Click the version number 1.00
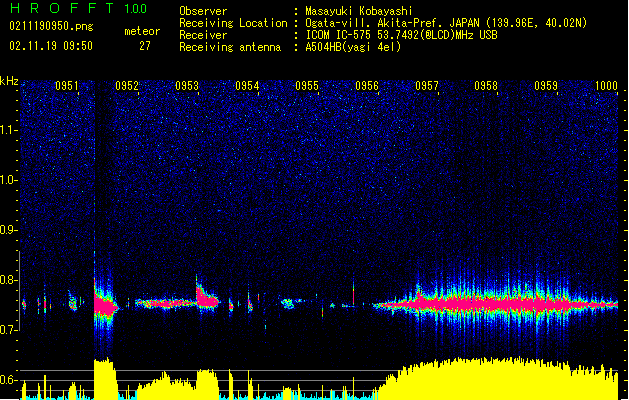This screenshot has height=400, width=629. pyautogui.click(x=136, y=8)
